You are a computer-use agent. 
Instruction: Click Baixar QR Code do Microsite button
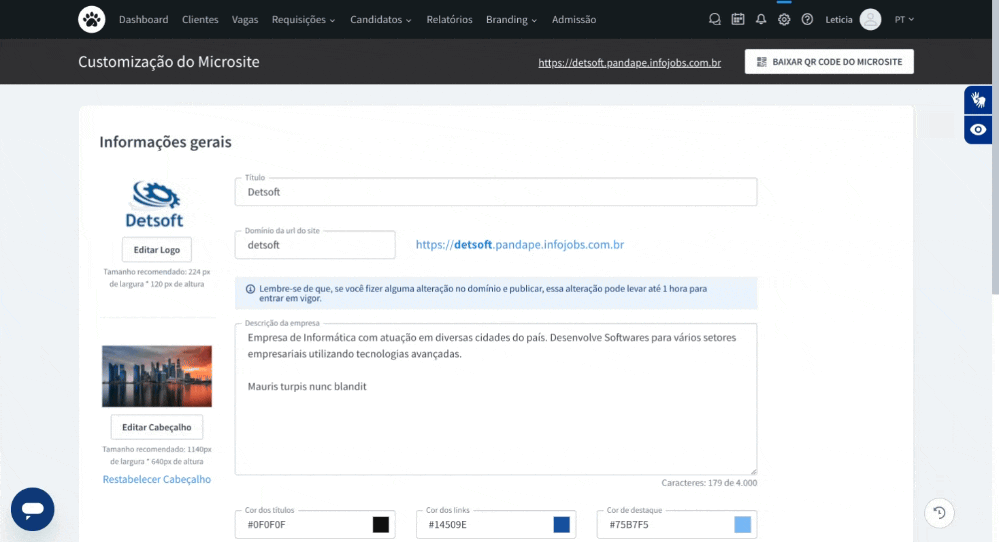pyautogui.click(x=829, y=62)
